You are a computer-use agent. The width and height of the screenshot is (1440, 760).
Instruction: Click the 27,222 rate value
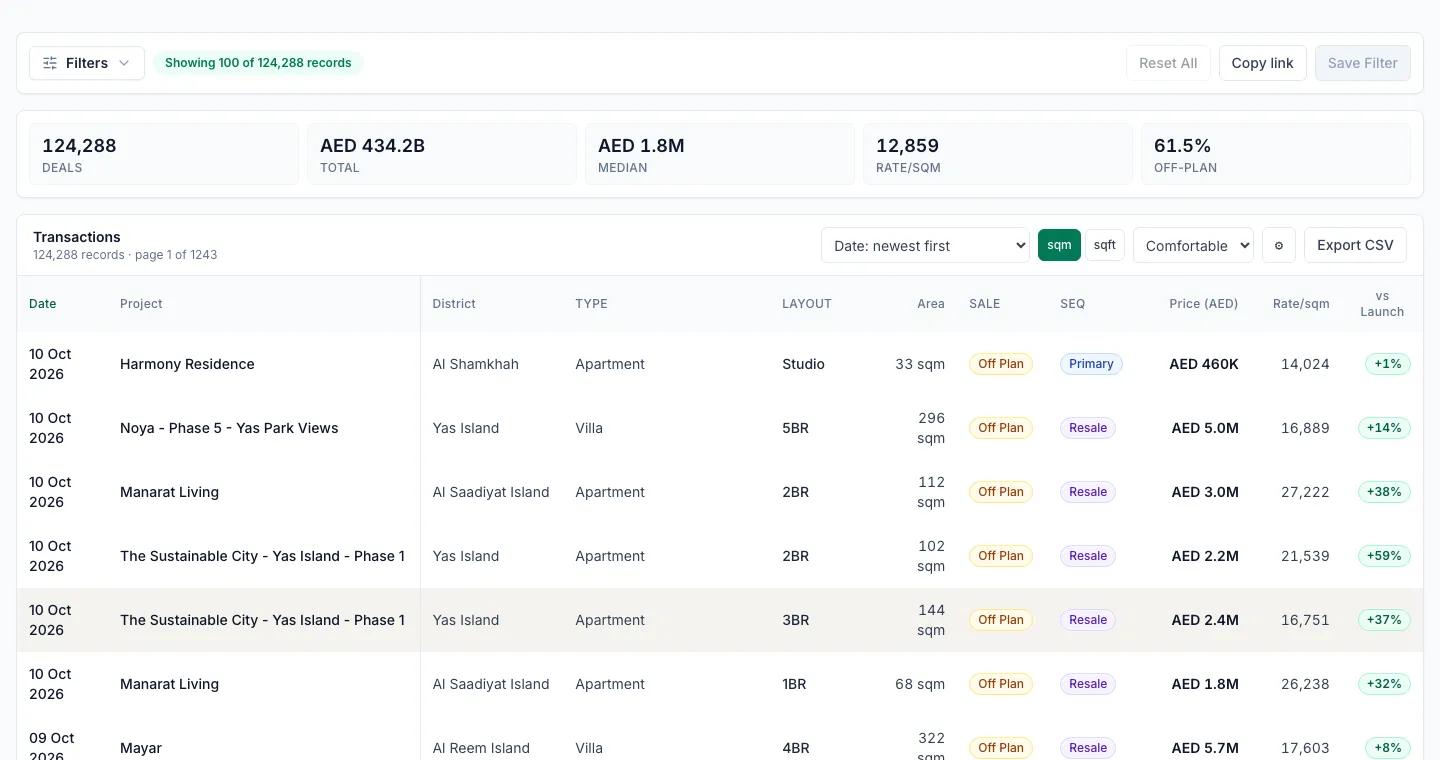[x=1305, y=492]
